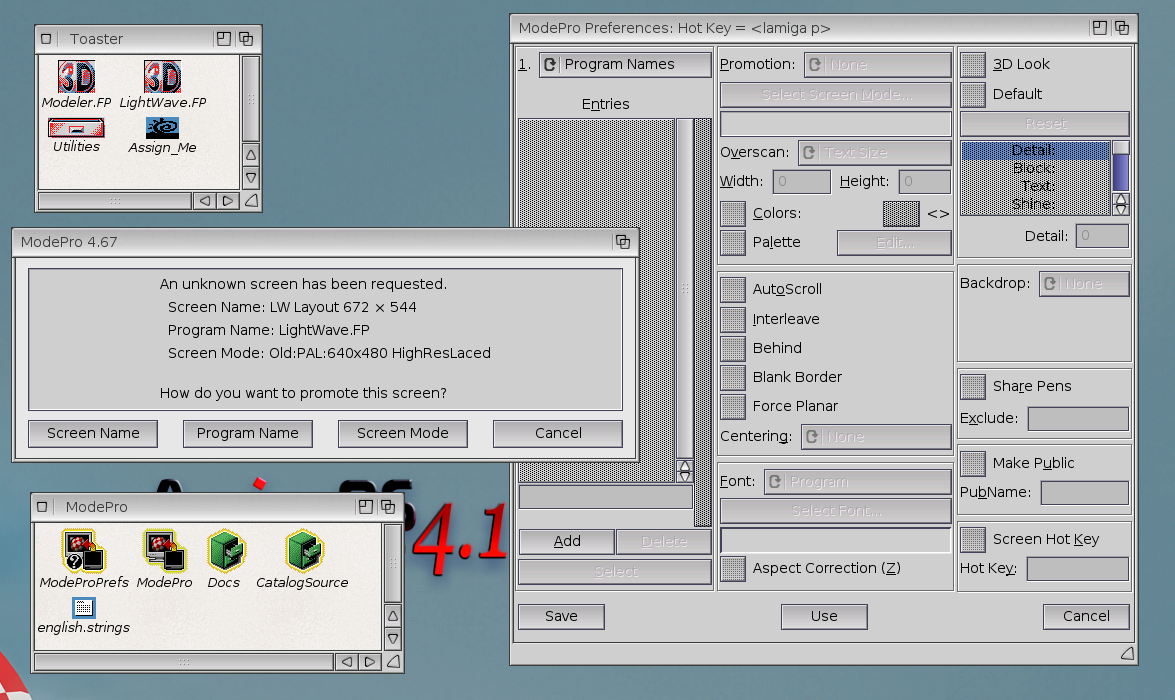
Task: Cycle the Backdrop setting
Action: [1084, 283]
